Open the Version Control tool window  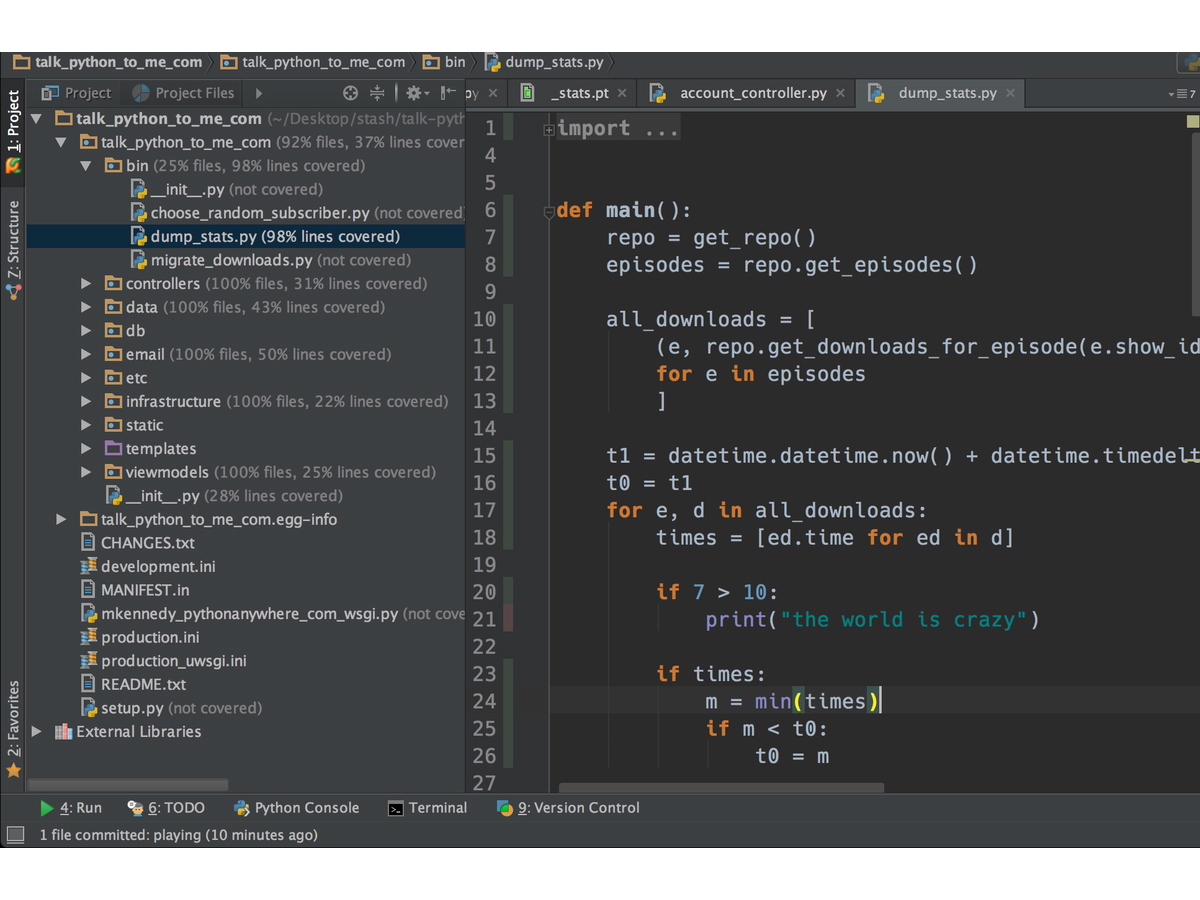568,808
